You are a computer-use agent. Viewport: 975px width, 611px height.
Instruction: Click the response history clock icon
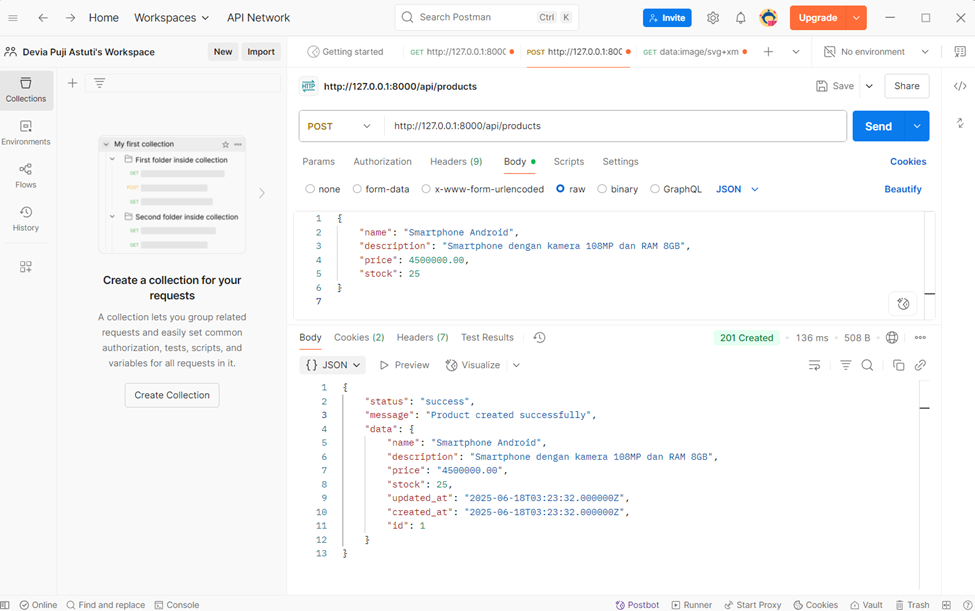(539, 338)
